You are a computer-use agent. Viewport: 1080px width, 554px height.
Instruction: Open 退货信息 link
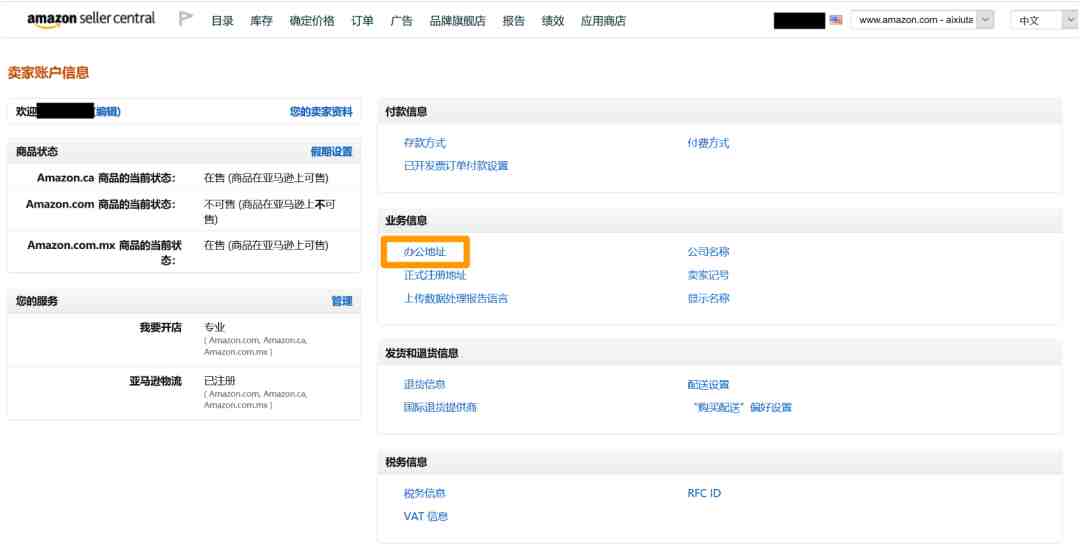(425, 384)
